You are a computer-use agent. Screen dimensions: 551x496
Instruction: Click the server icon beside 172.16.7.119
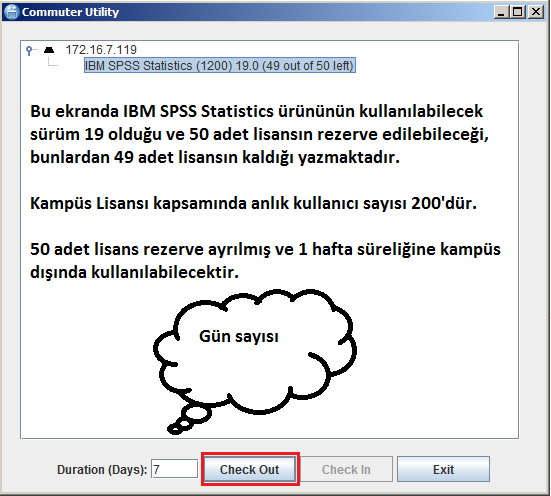(x=49, y=50)
